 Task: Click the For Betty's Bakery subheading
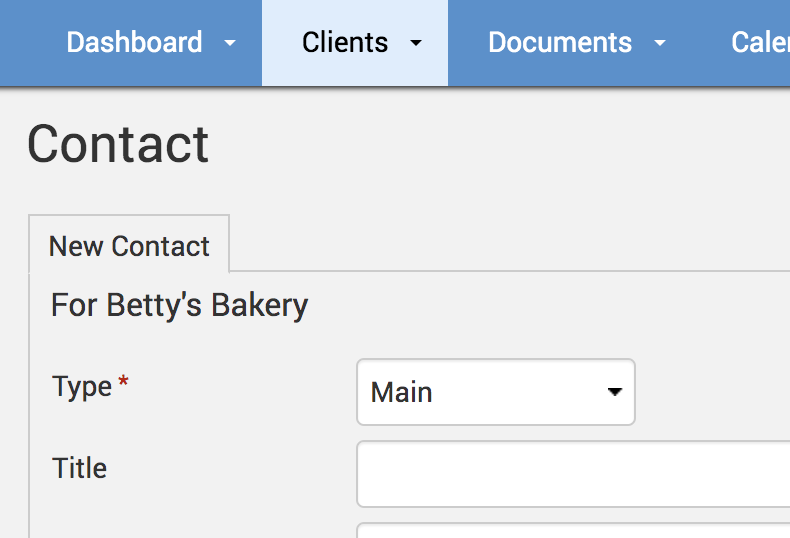coord(179,305)
